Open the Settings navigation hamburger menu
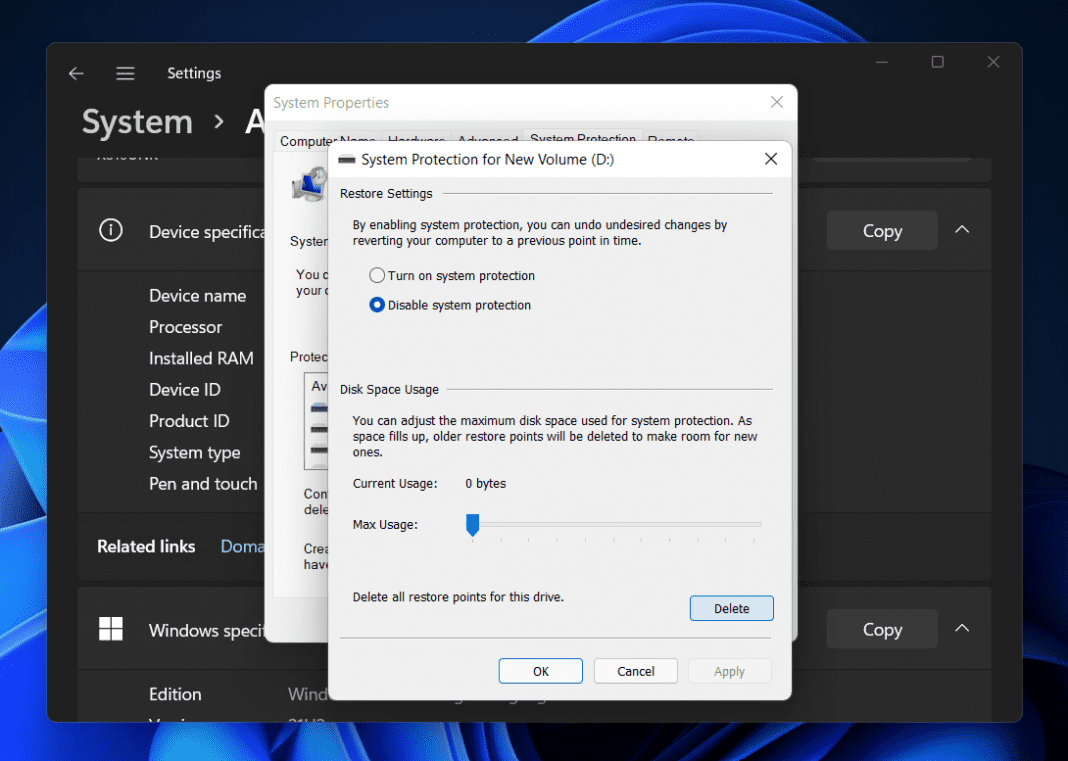This screenshot has width=1068, height=761. [125, 73]
